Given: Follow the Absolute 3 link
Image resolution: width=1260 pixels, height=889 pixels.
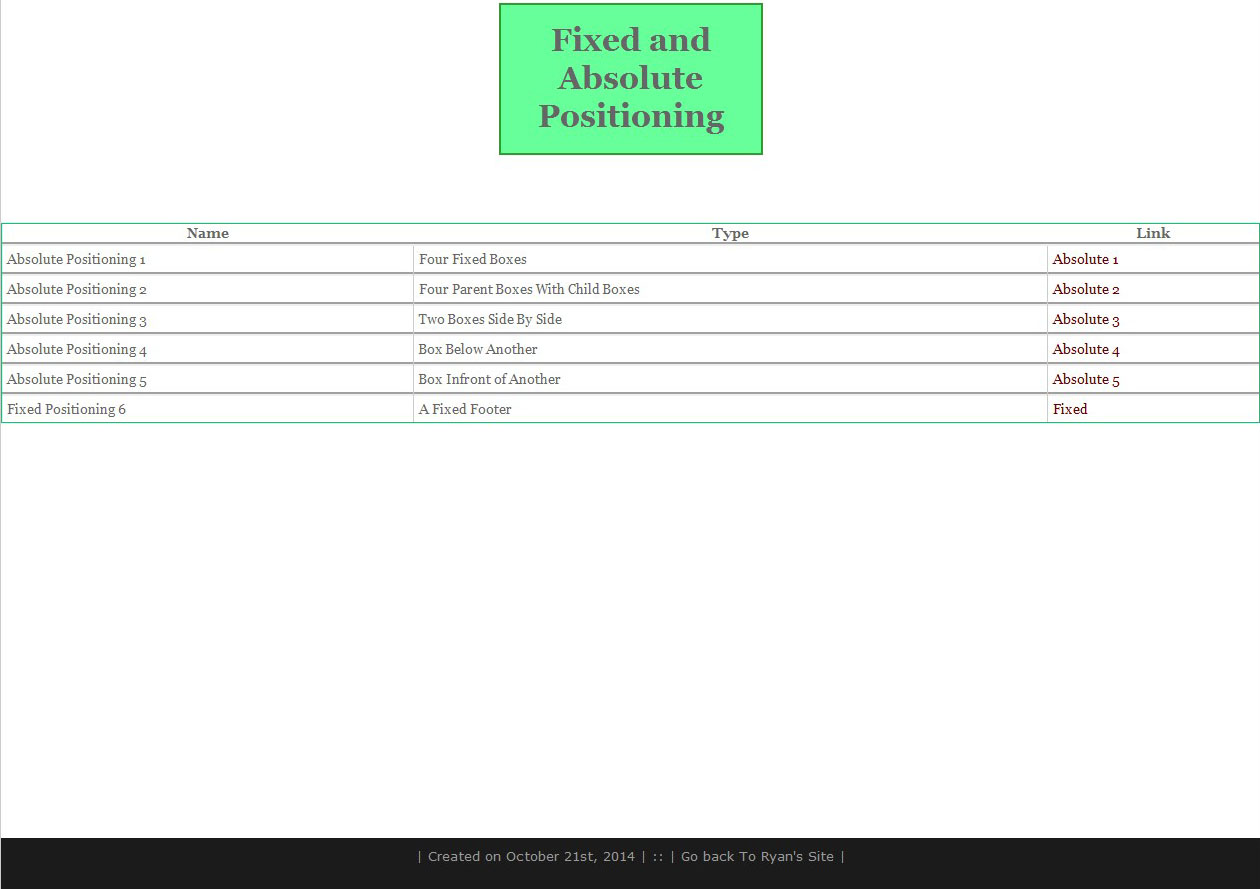Looking at the screenshot, I should pos(1085,319).
